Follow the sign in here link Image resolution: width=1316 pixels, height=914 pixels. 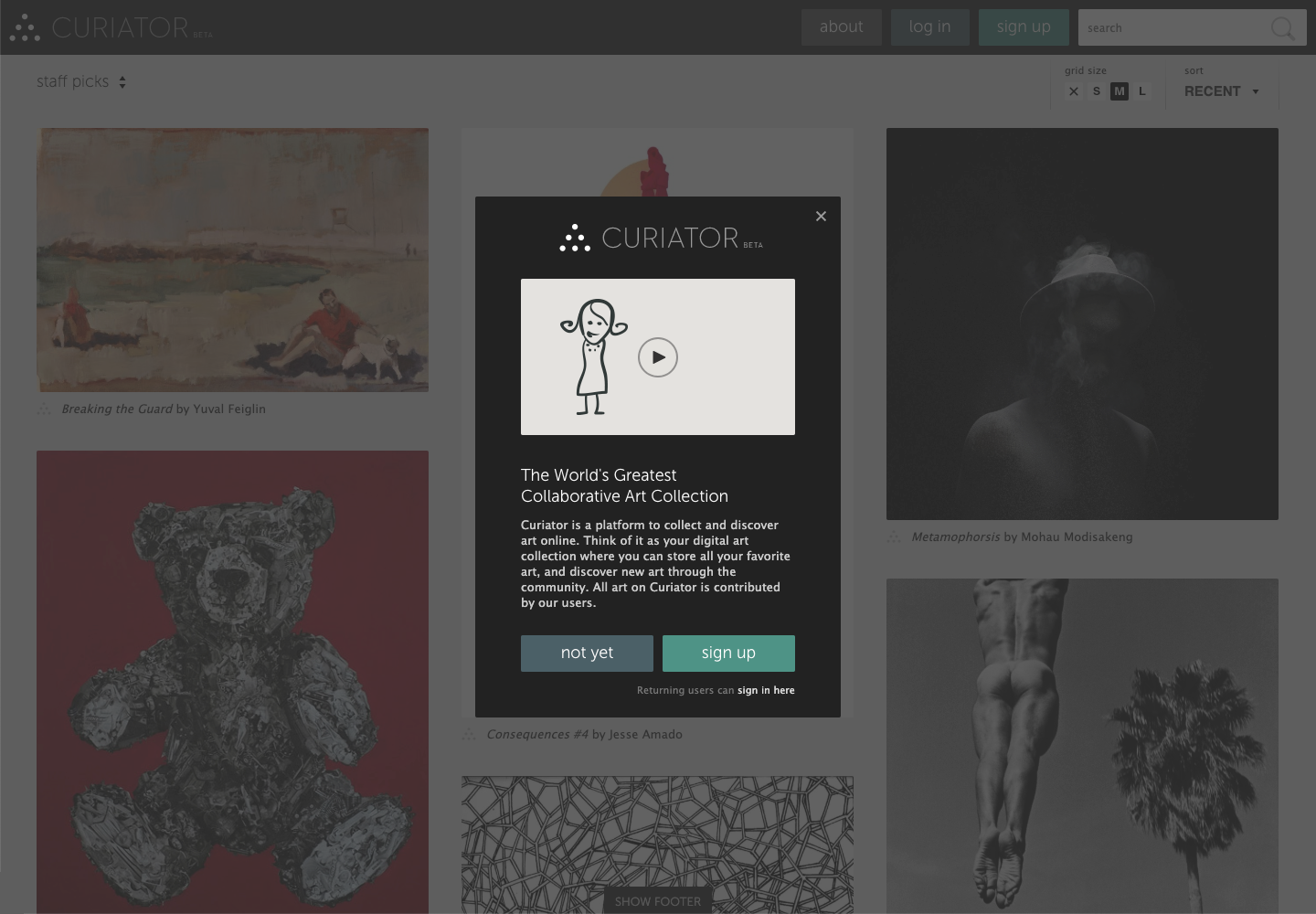(766, 690)
